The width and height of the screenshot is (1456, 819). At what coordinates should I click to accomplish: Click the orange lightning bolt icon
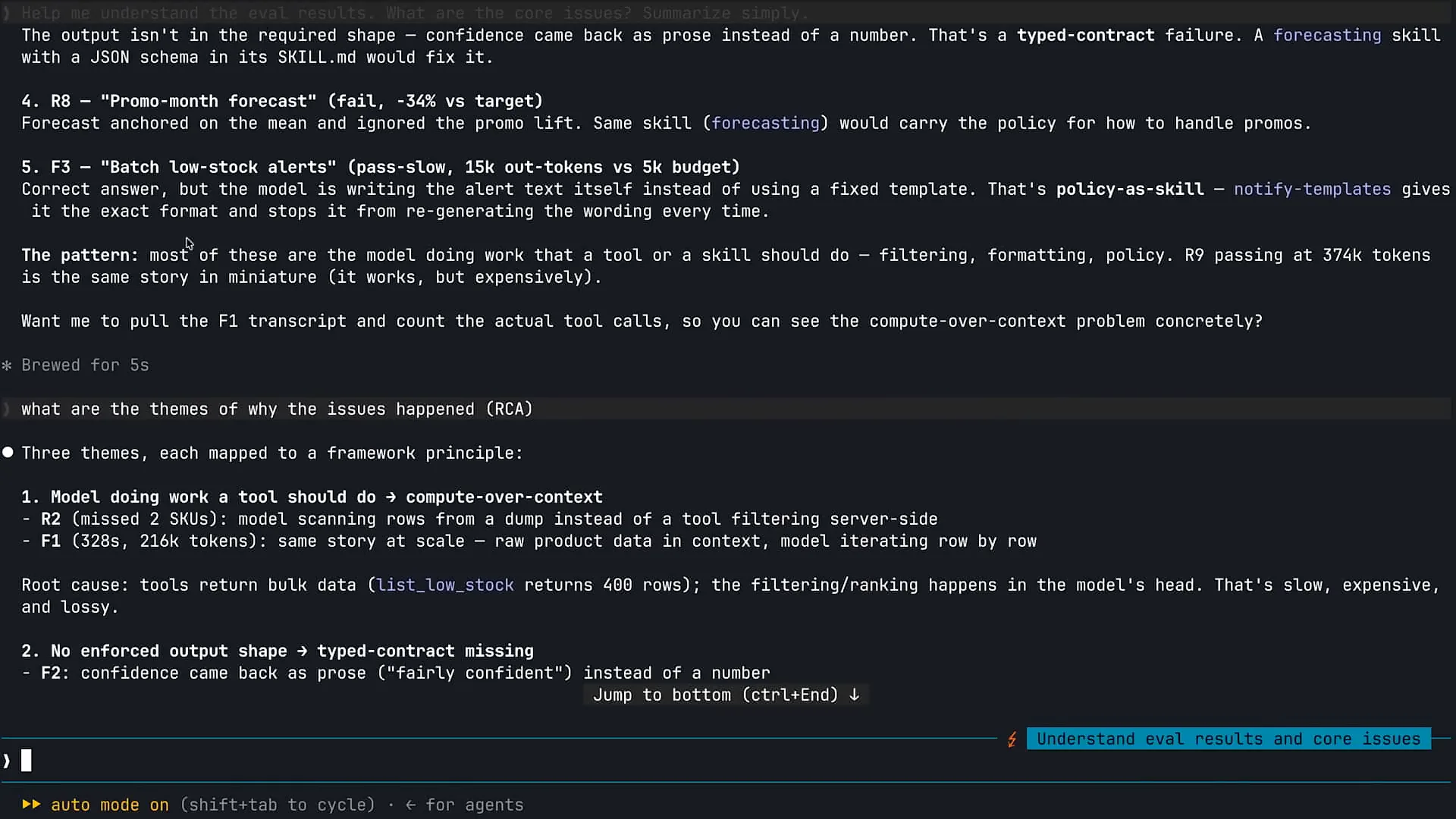click(1012, 739)
